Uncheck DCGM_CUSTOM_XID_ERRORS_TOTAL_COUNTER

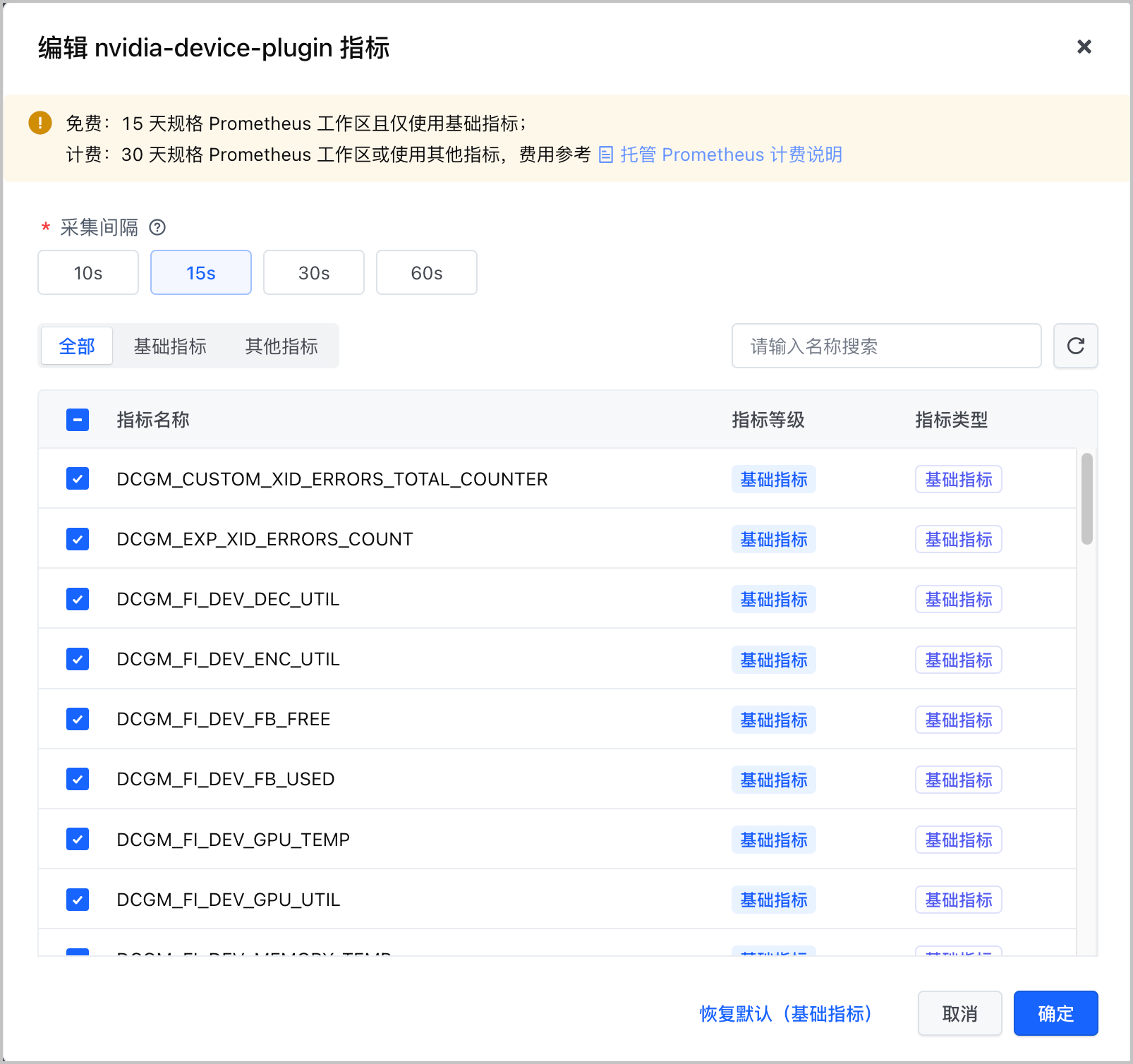pyautogui.click(x=78, y=479)
